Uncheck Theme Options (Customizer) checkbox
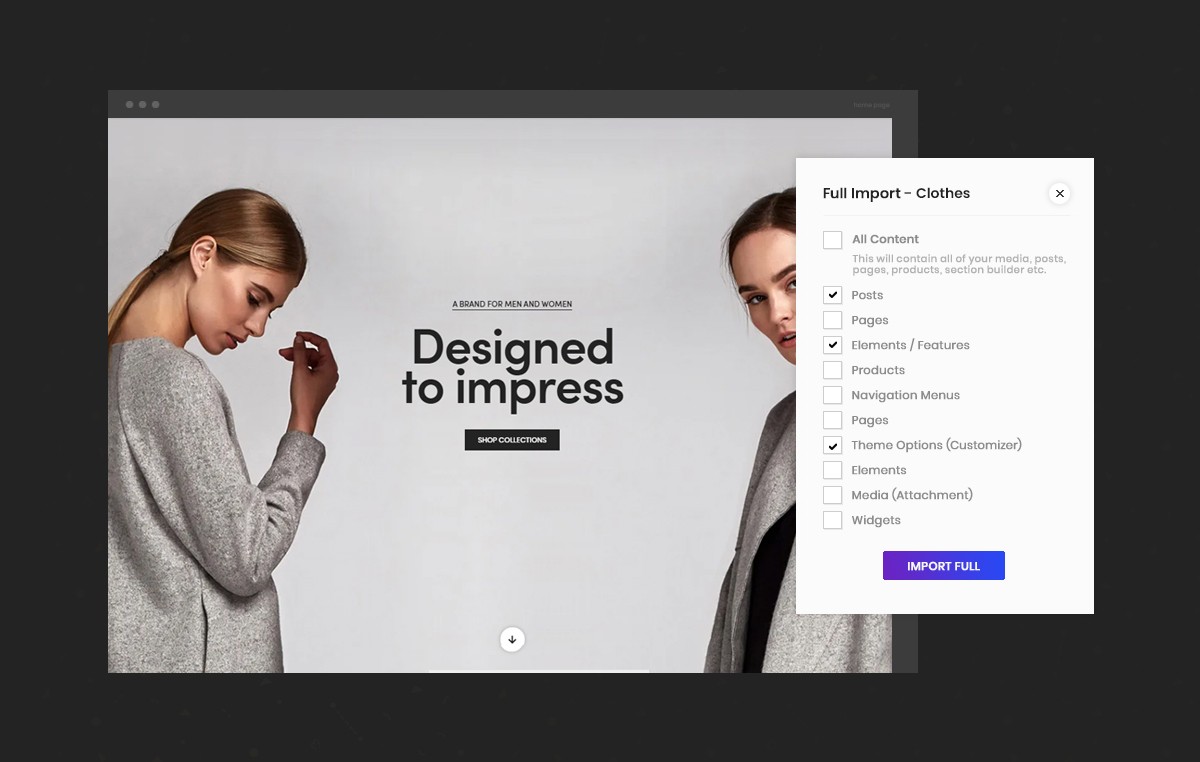The height and width of the screenshot is (762, 1200). 832,445
